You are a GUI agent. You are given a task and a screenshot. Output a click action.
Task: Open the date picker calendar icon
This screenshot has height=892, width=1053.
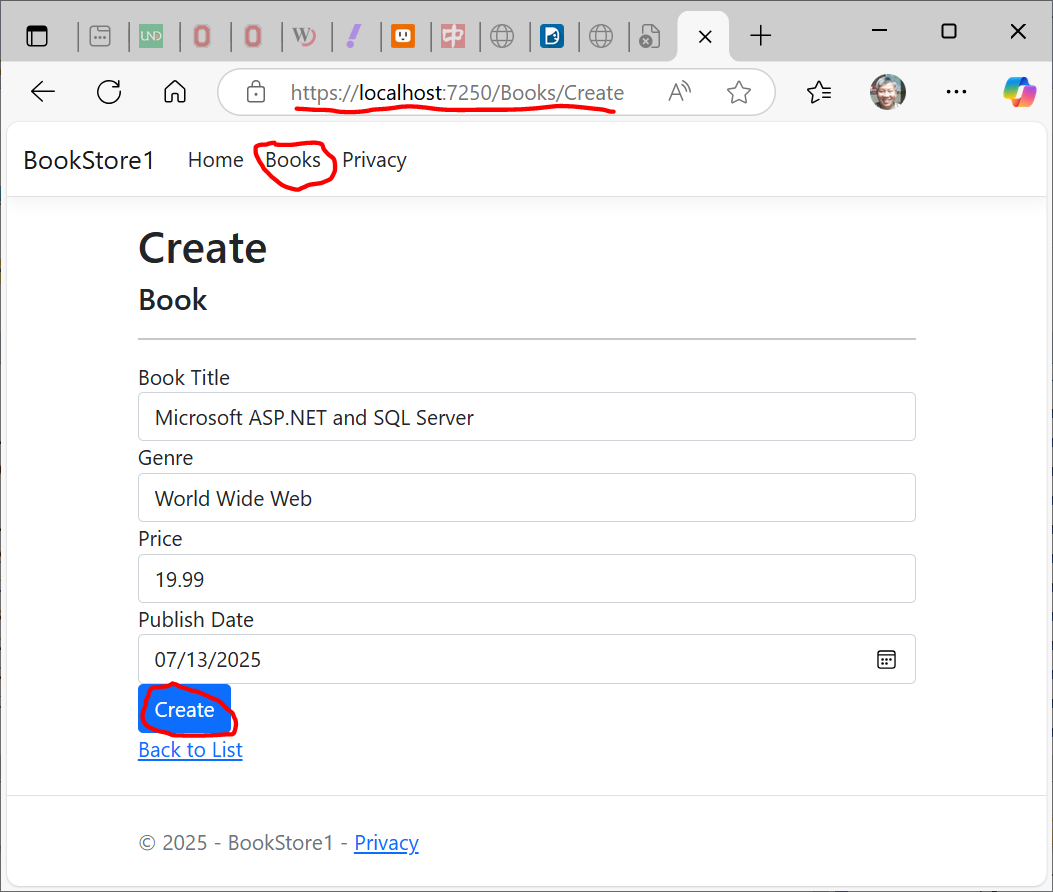click(x=886, y=660)
